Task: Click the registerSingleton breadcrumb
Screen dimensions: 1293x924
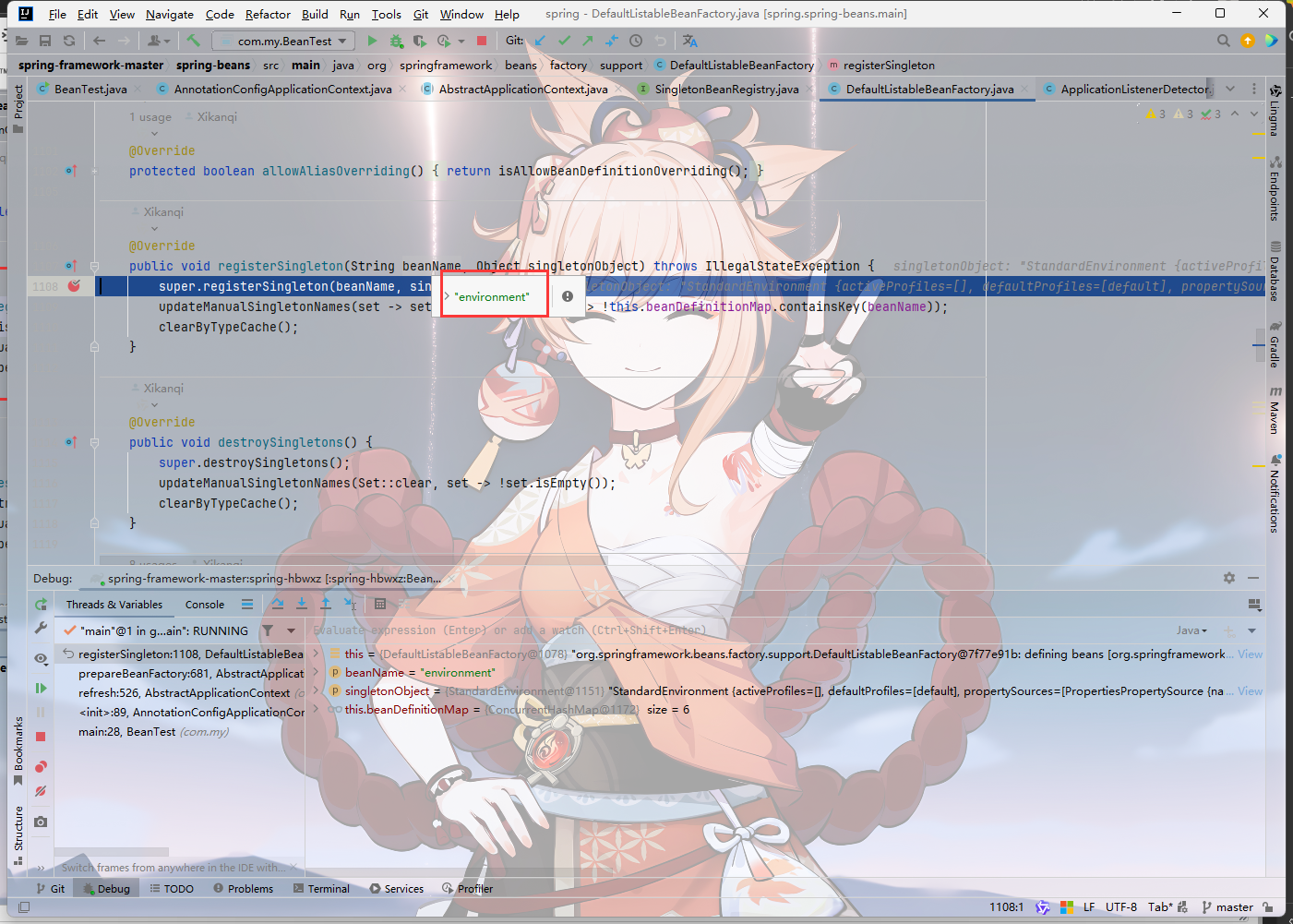Action: click(889, 66)
